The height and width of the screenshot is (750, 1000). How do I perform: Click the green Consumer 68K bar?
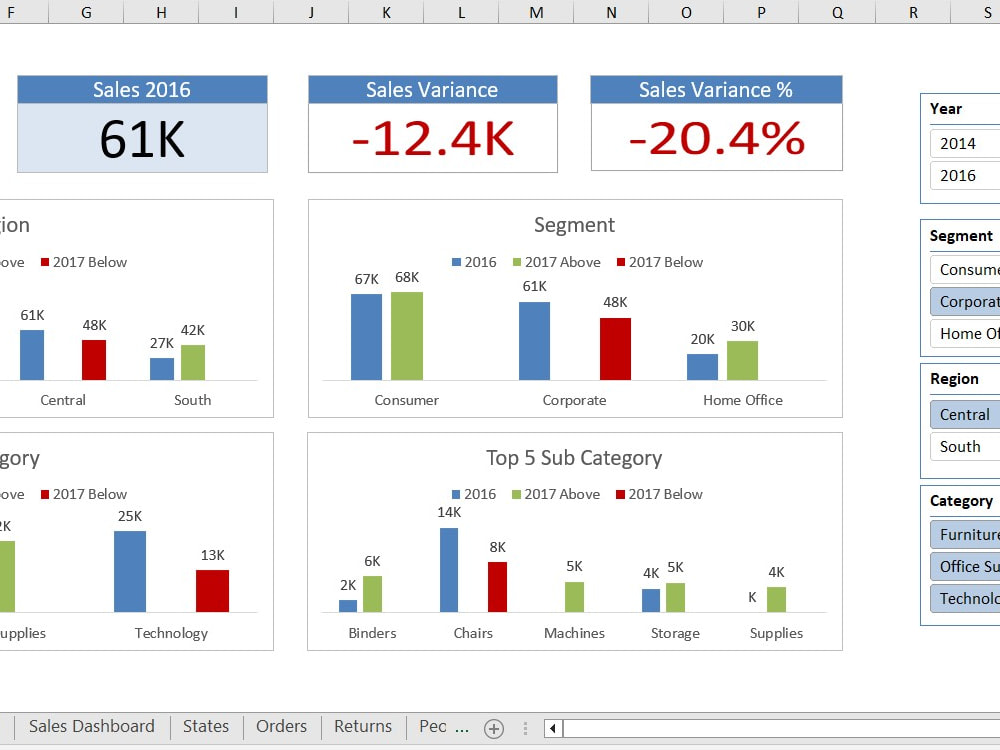point(407,336)
